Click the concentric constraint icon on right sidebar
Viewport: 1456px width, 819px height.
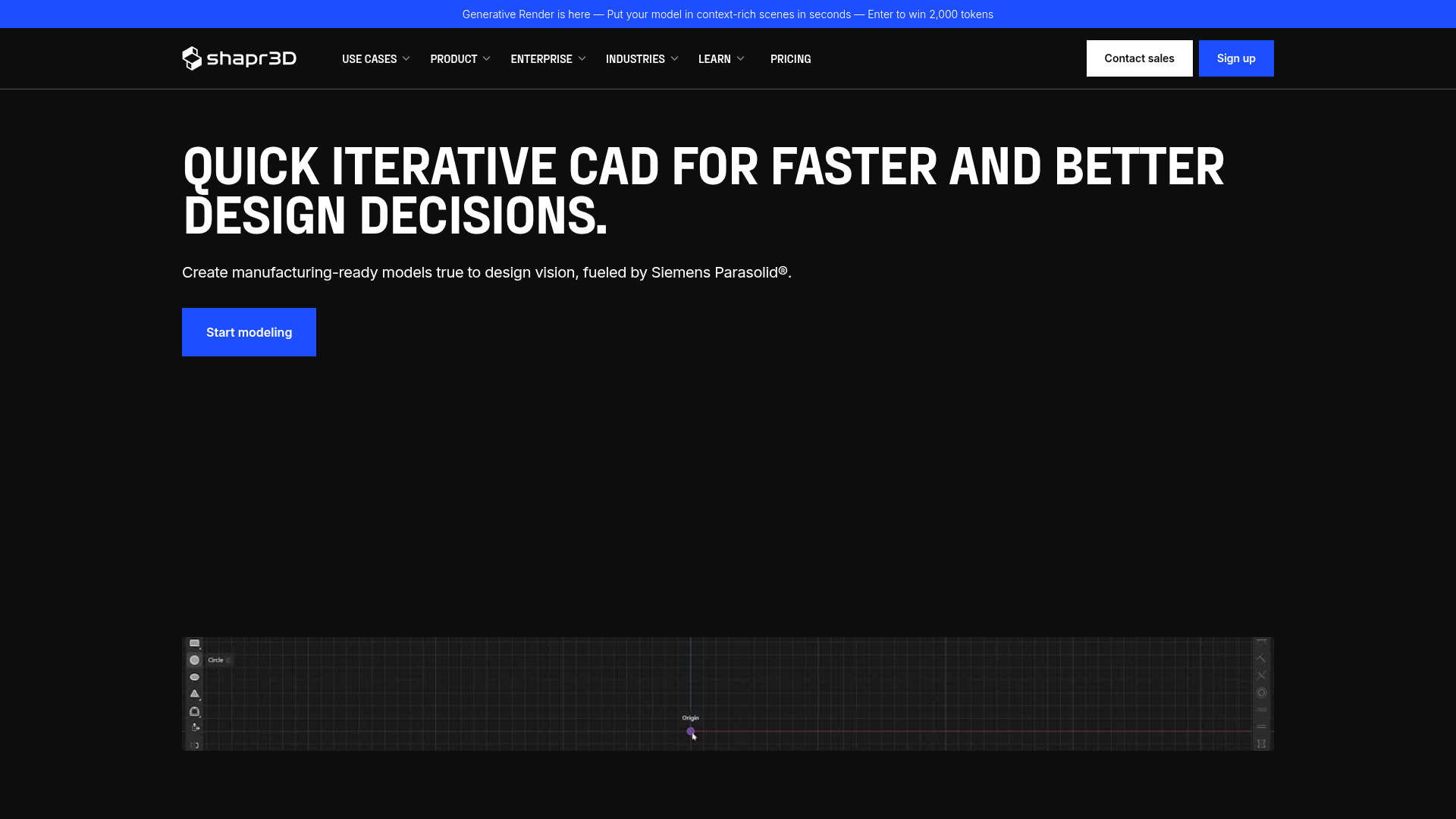[x=1261, y=692]
